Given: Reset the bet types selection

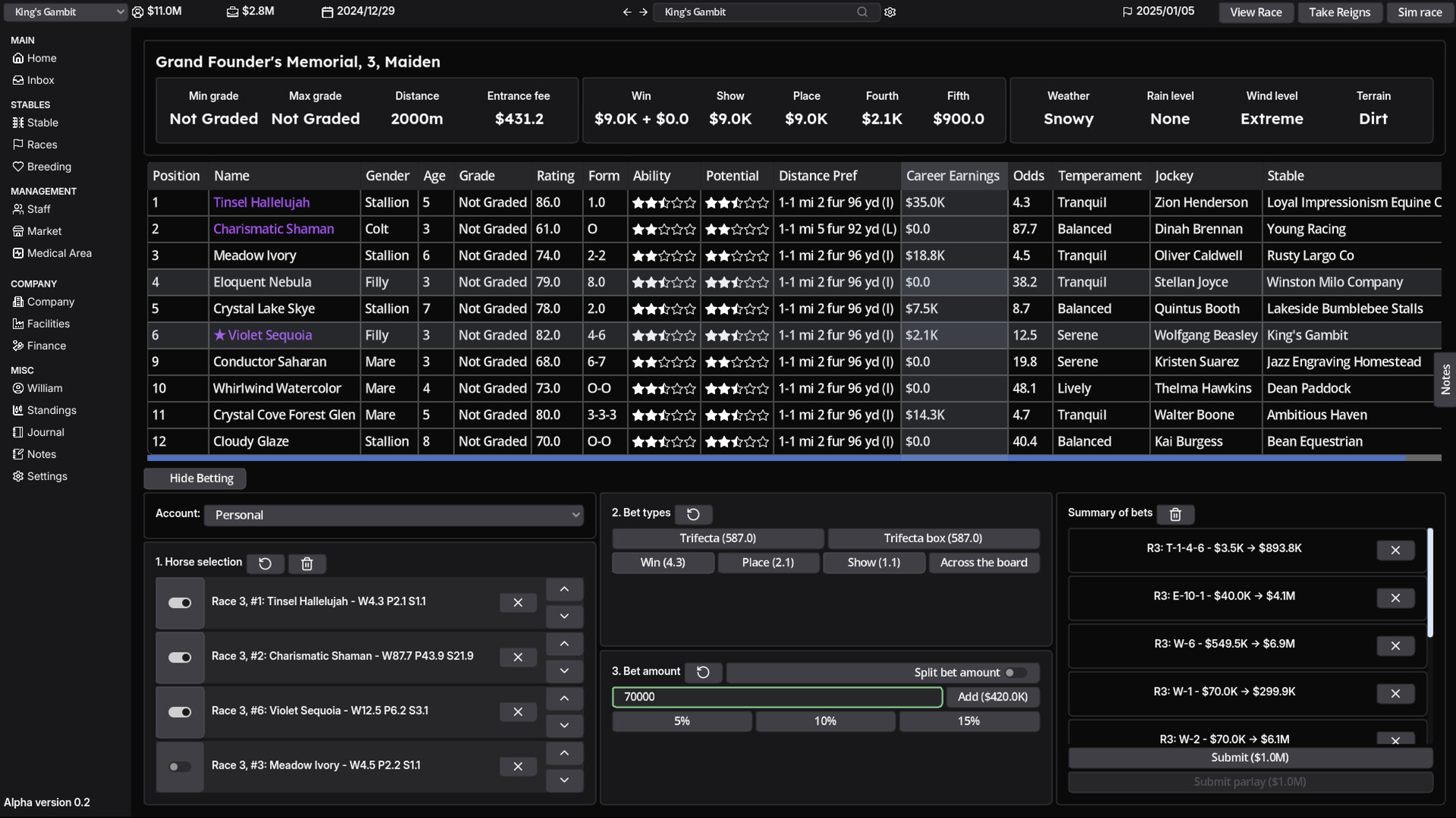Looking at the screenshot, I should [x=693, y=515].
